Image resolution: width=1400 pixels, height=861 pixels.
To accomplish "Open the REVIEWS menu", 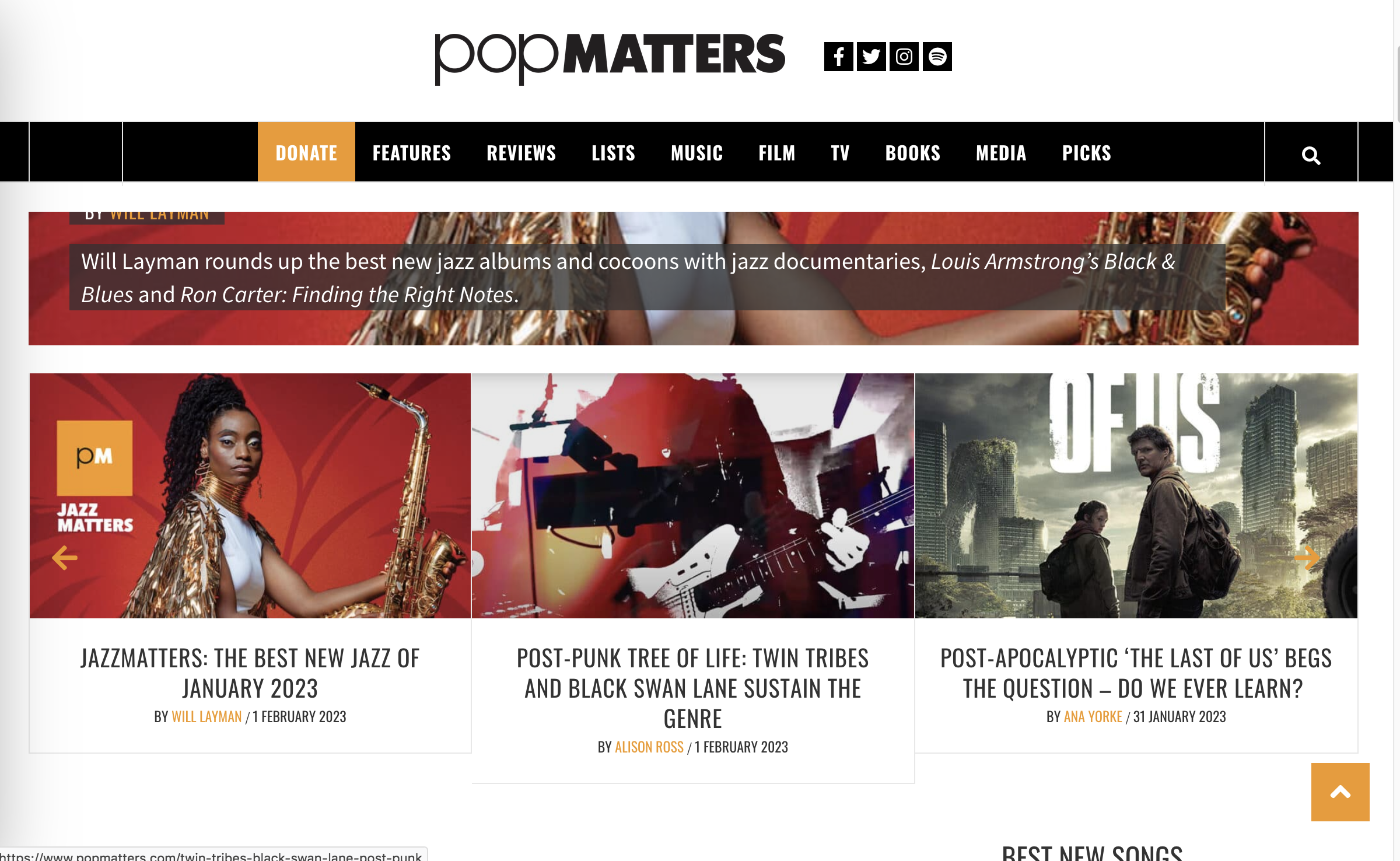I will (x=521, y=153).
